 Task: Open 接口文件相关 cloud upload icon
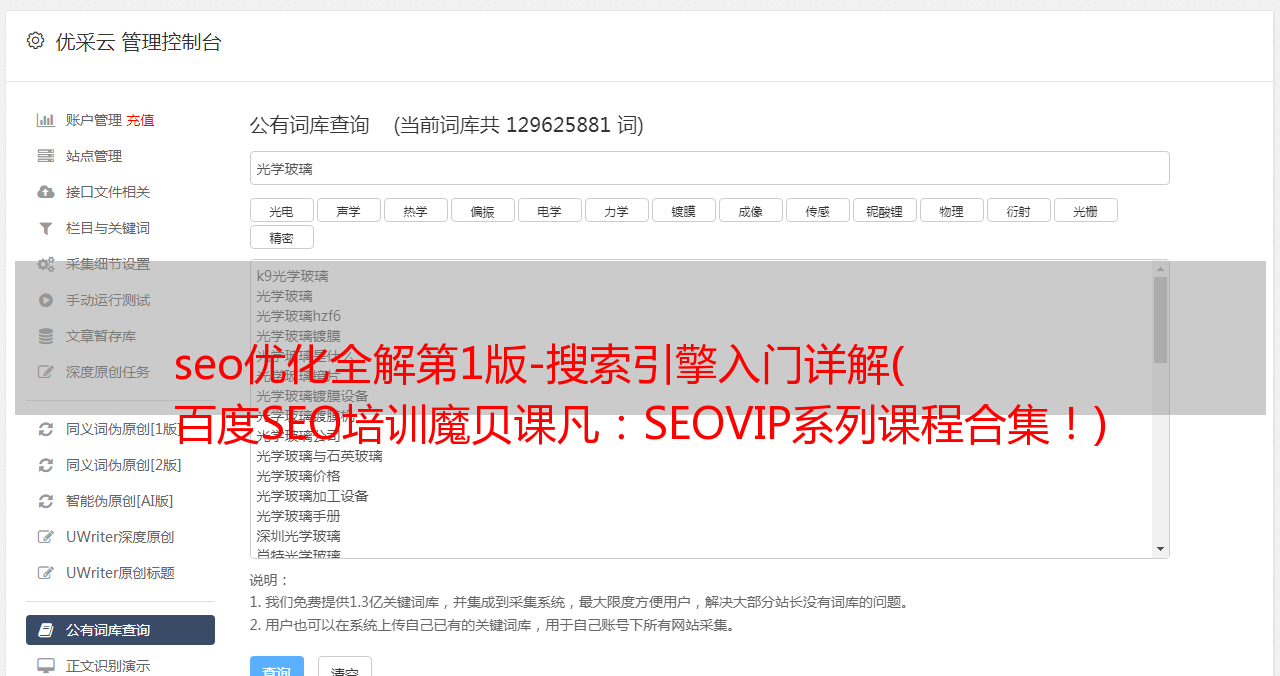point(45,192)
